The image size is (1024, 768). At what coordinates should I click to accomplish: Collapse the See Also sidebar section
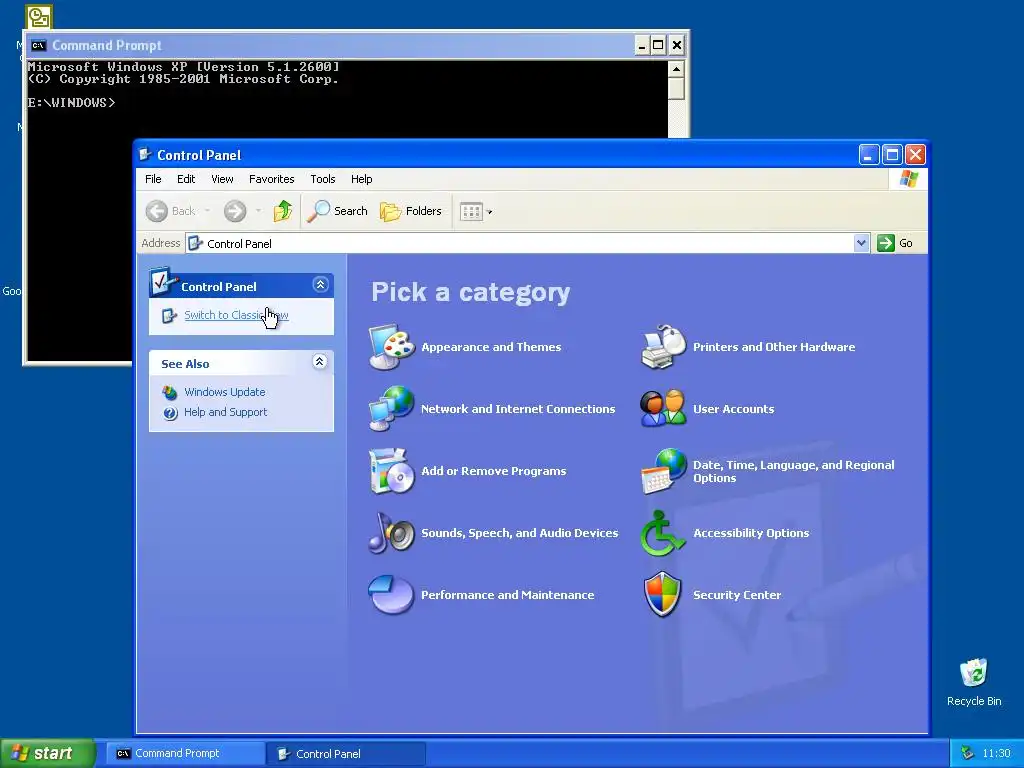(319, 362)
